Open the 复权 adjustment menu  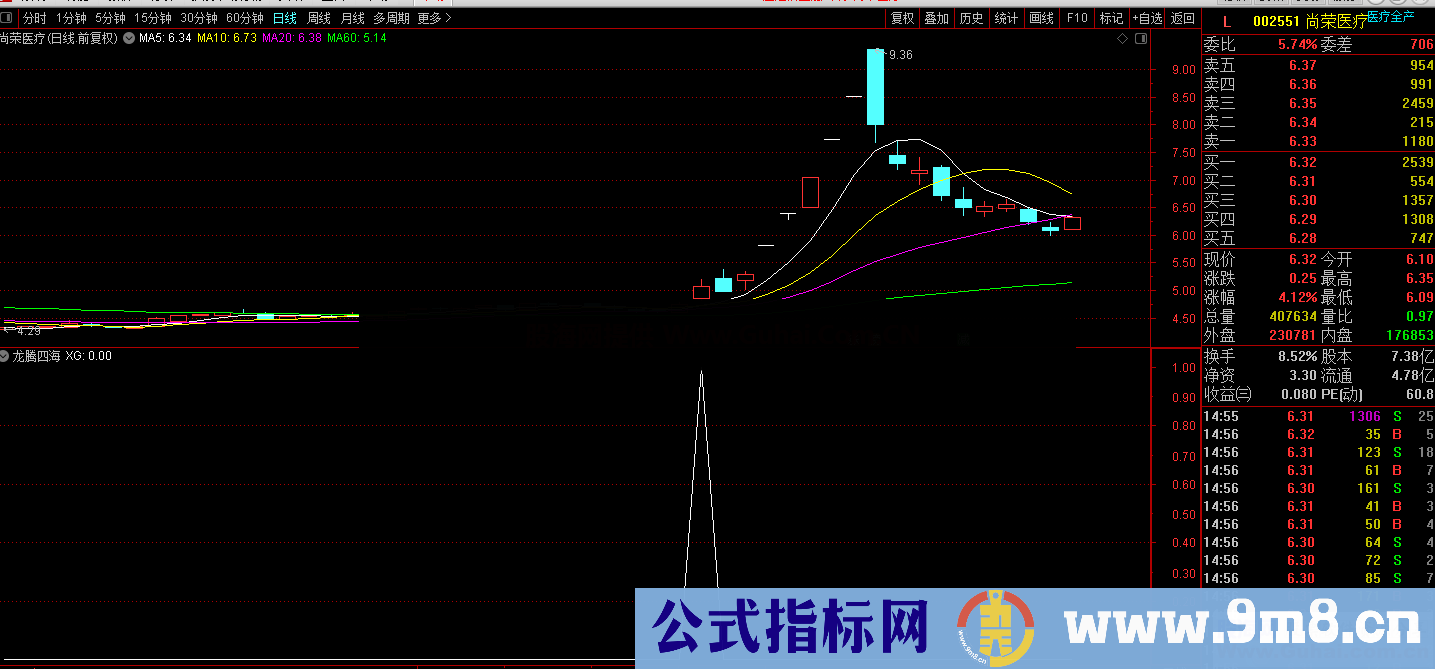coord(902,18)
